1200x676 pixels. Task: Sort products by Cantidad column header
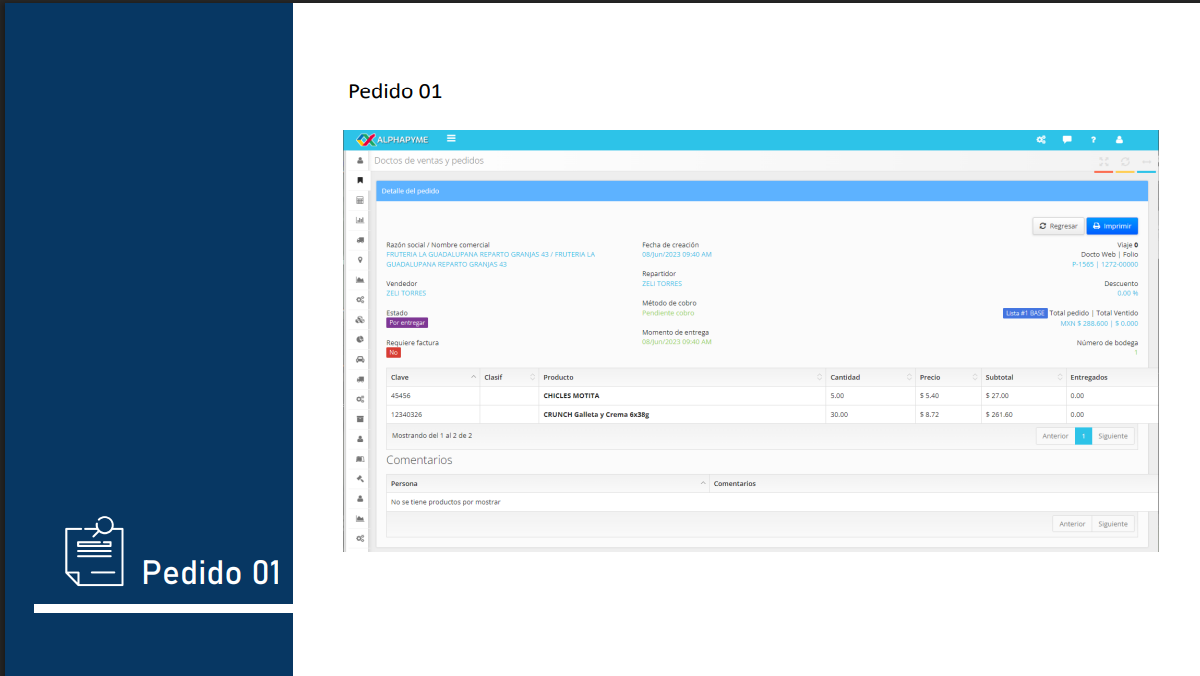point(868,378)
